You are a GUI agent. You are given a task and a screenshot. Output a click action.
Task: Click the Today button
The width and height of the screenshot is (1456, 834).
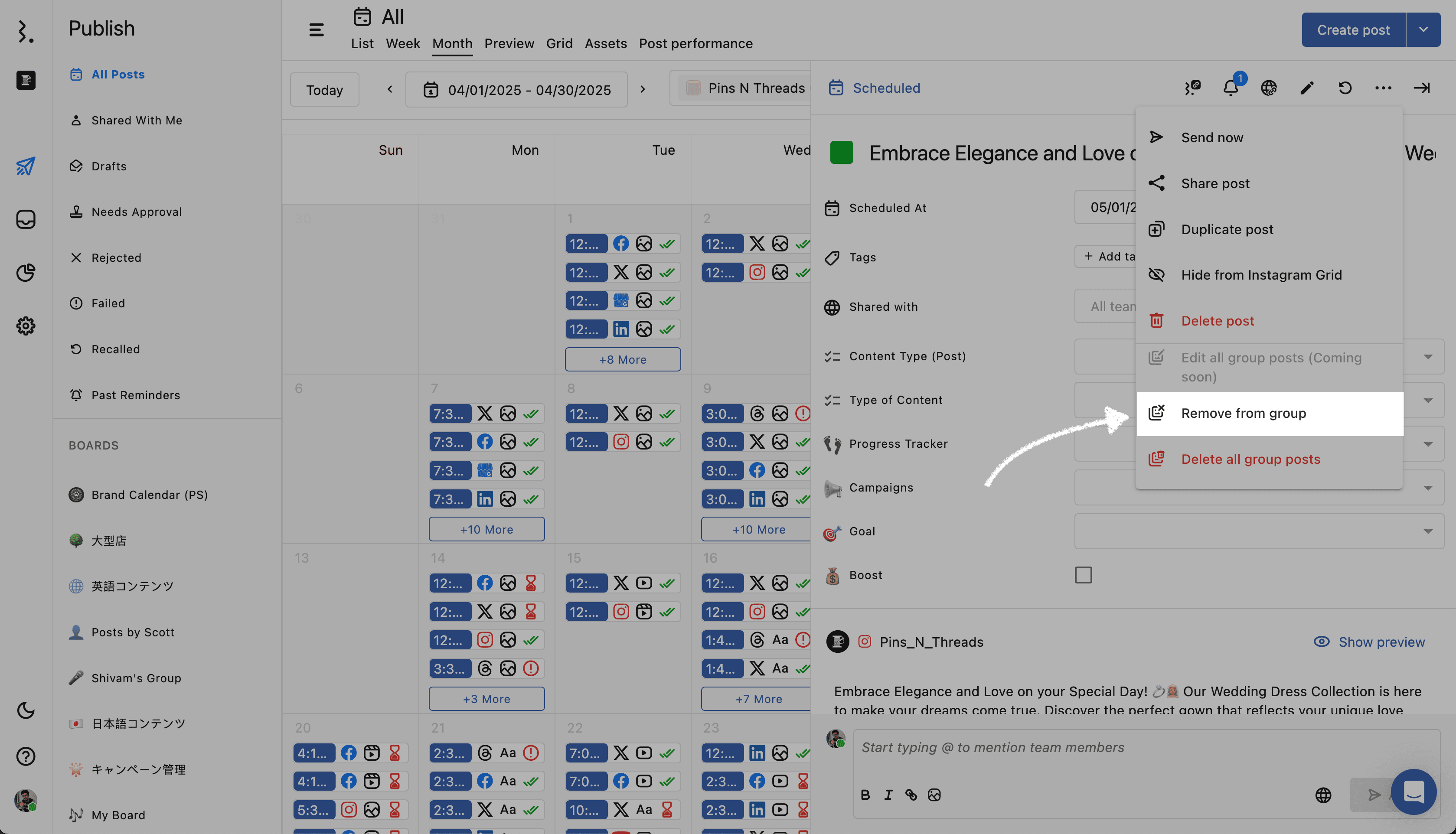pyautogui.click(x=324, y=90)
